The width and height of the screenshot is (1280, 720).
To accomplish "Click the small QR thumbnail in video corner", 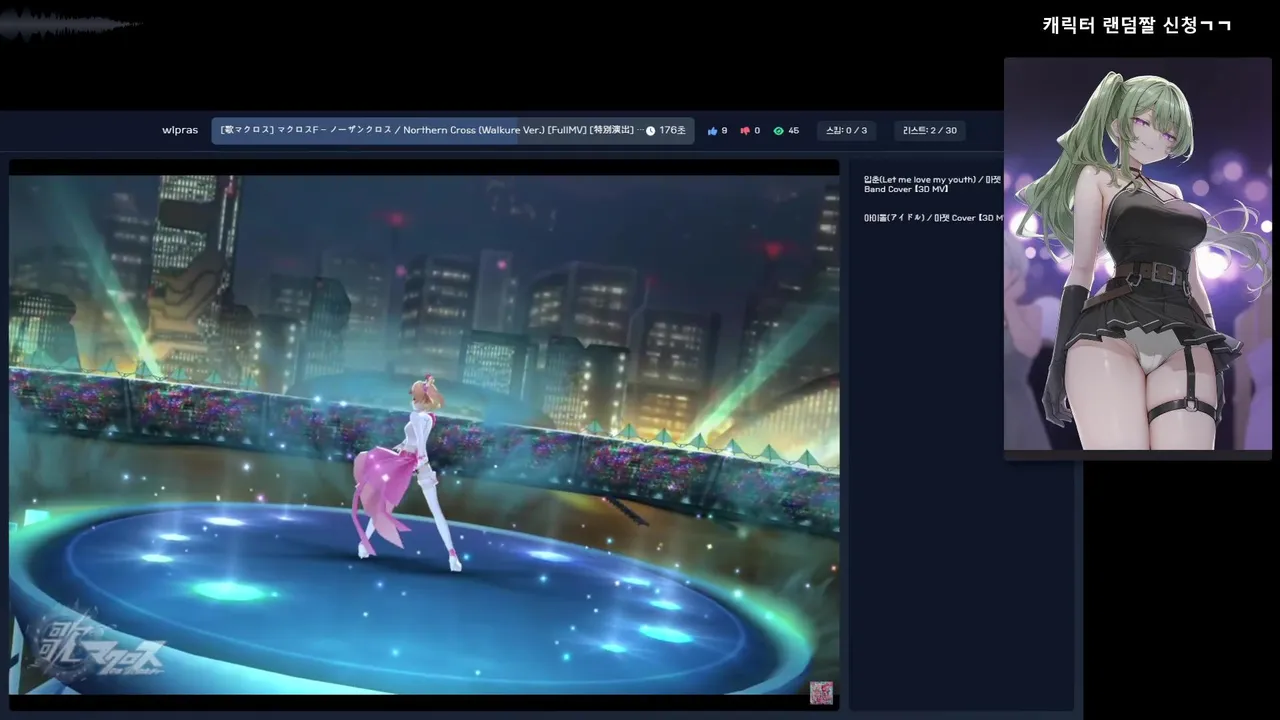I will (821, 693).
